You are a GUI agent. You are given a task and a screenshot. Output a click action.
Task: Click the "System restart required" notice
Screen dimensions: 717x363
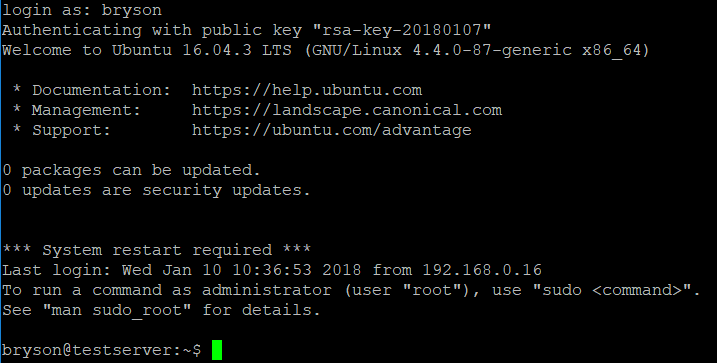click(156, 250)
